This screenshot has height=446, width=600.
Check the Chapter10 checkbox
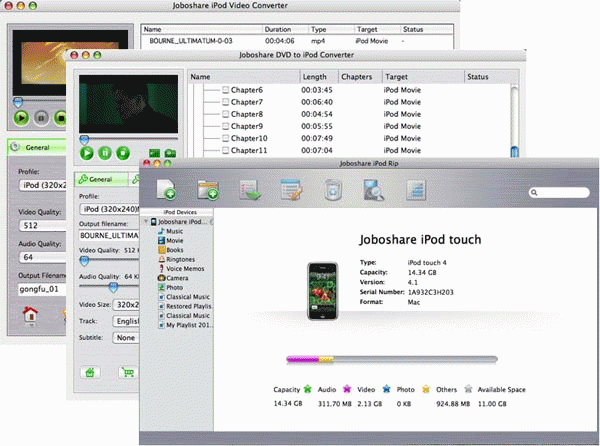(225, 138)
